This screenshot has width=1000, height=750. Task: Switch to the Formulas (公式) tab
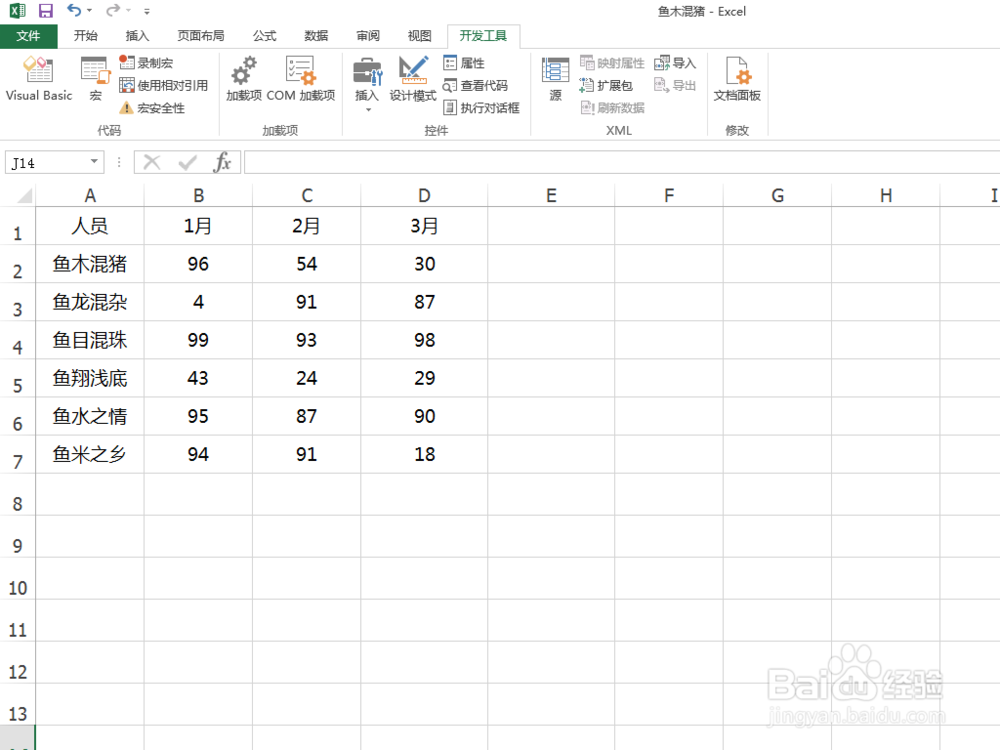(x=265, y=36)
